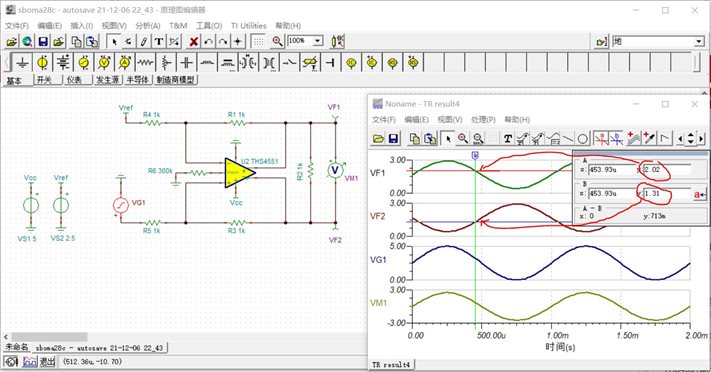Pick the ground symbol from the component bar
The image size is (711, 372).
(22, 63)
